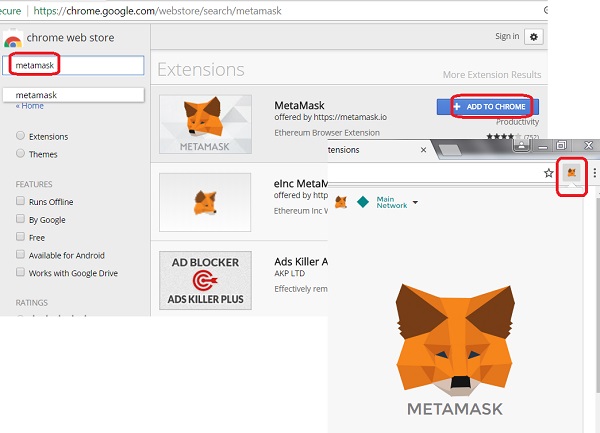Select the Extensions radio button
This screenshot has width=600, height=433.
coord(20,136)
